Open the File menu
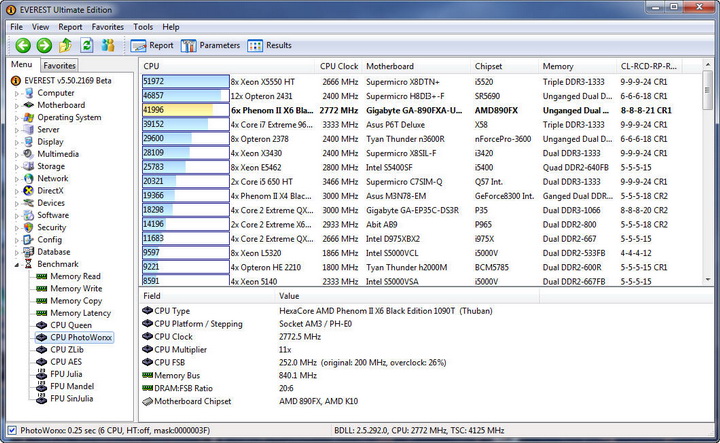 [17, 27]
